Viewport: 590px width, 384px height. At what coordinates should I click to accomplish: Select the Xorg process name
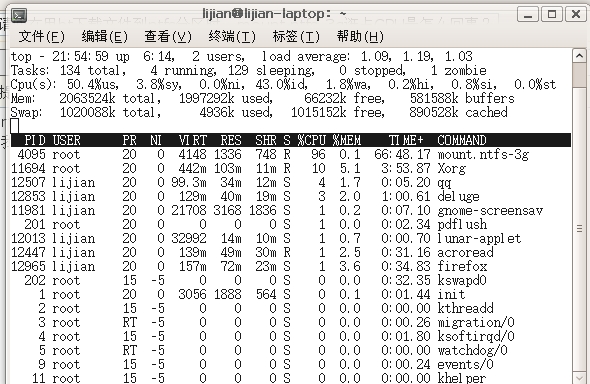pyautogui.click(x=452, y=168)
